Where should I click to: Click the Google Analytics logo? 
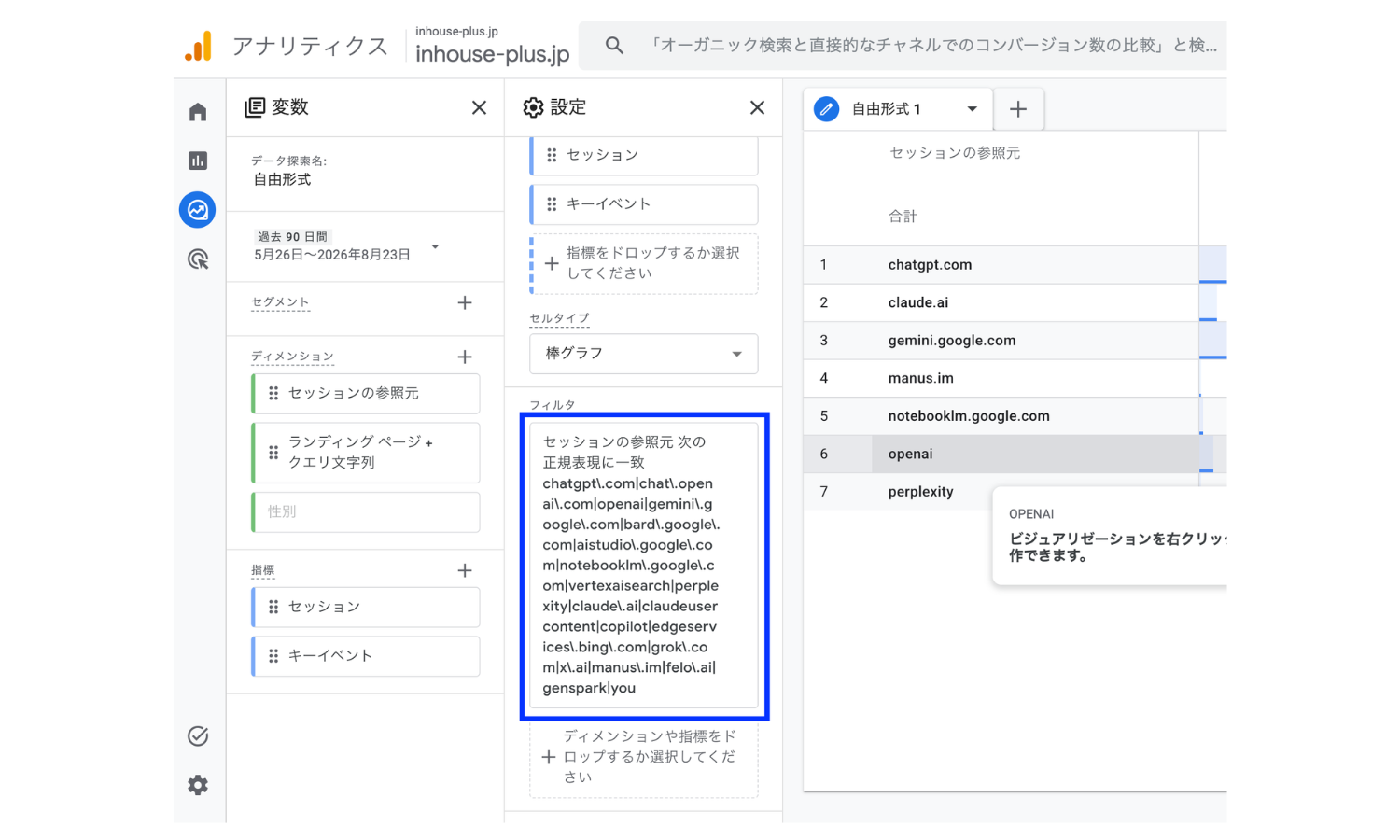[x=198, y=47]
